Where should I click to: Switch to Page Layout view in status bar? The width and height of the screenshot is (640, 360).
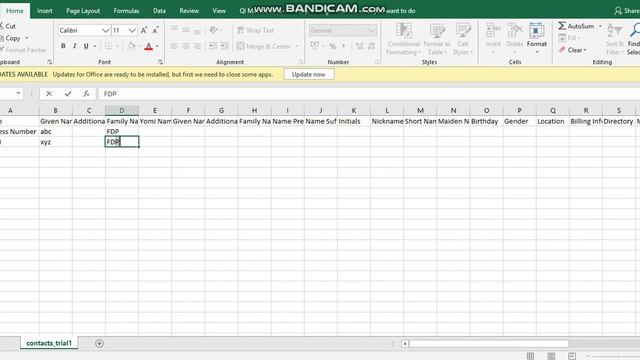551,356
